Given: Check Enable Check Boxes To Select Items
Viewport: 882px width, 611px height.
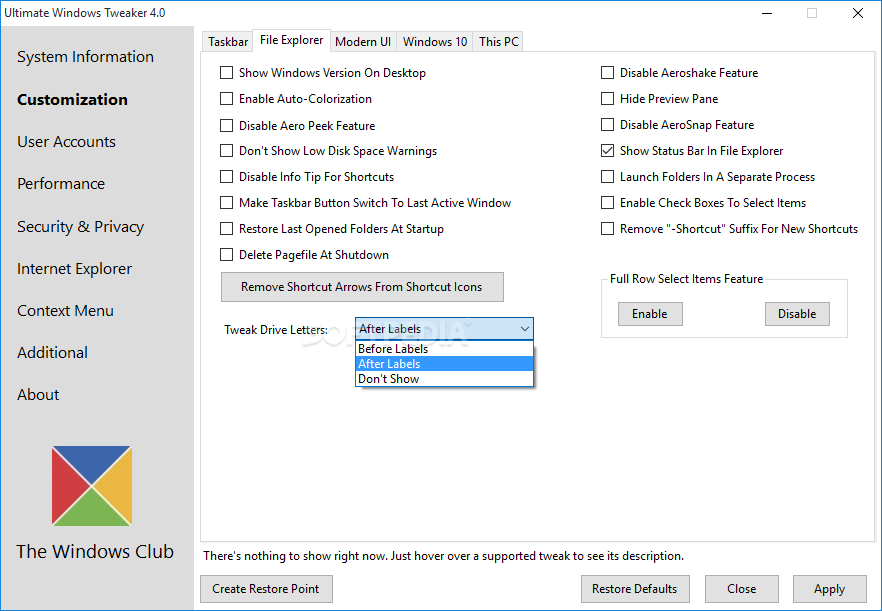Looking at the screenshot, I should click(x=608, y=203).
